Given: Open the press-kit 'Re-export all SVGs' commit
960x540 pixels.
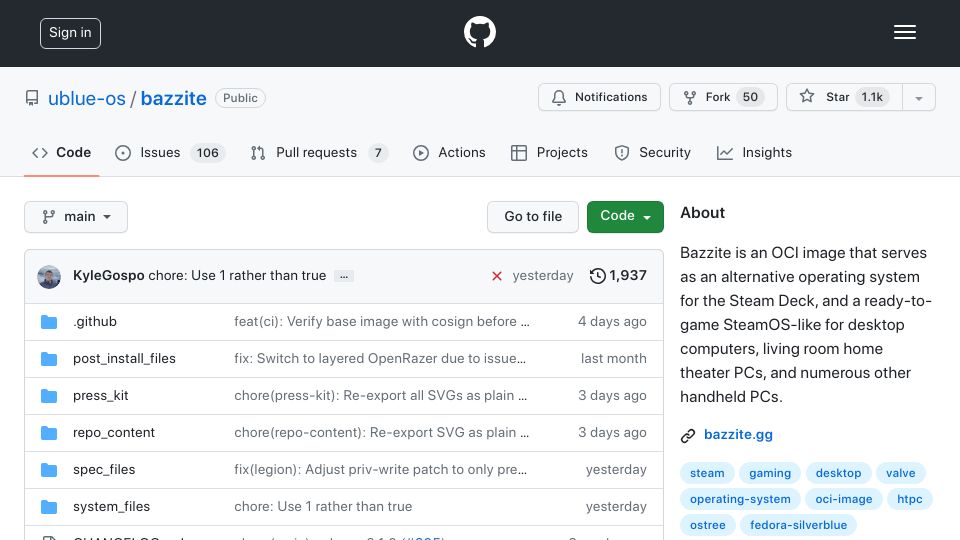Looking at the screenshot, I should (380, 396).
